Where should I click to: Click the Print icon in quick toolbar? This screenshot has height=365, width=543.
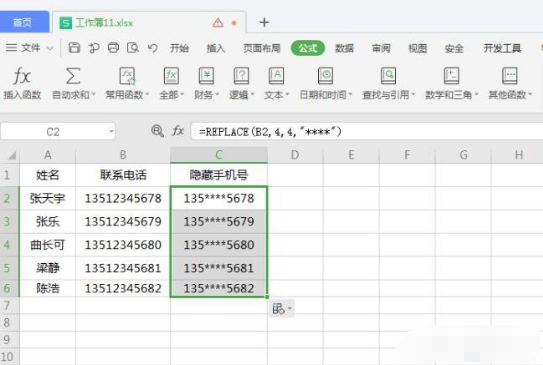click(113, 48)
